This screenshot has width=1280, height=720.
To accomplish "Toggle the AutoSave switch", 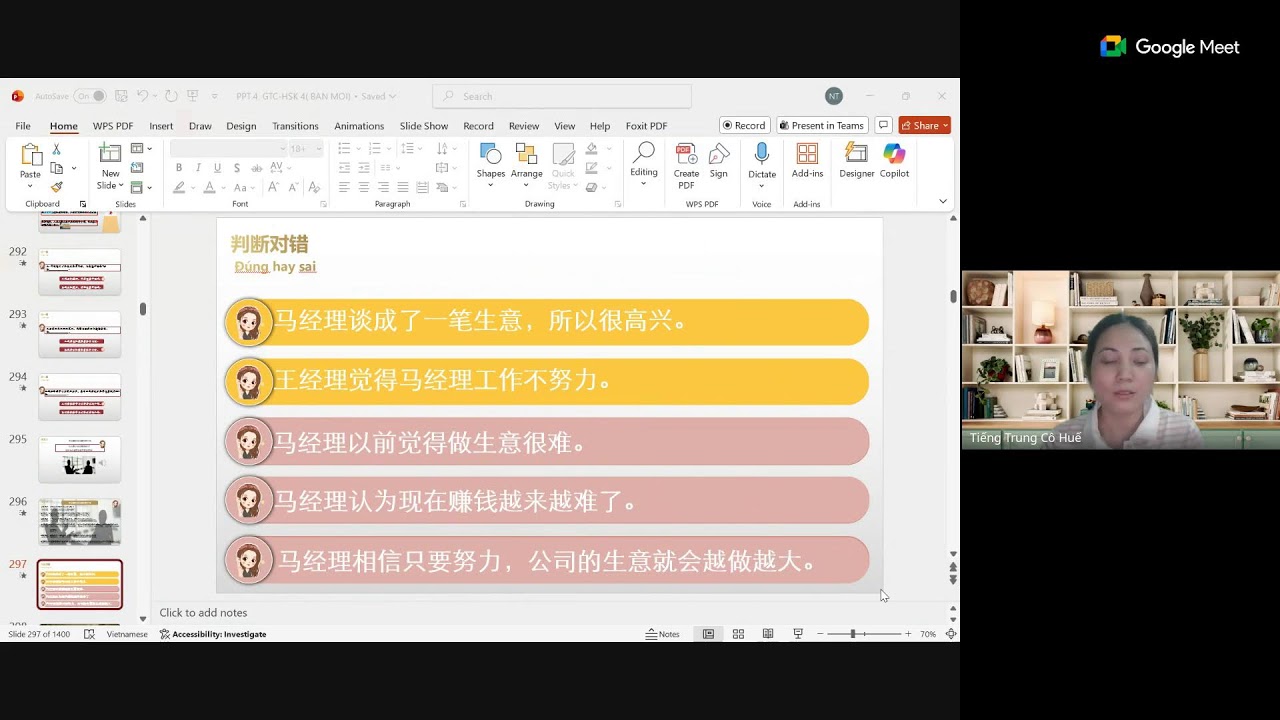I will 90,96.
